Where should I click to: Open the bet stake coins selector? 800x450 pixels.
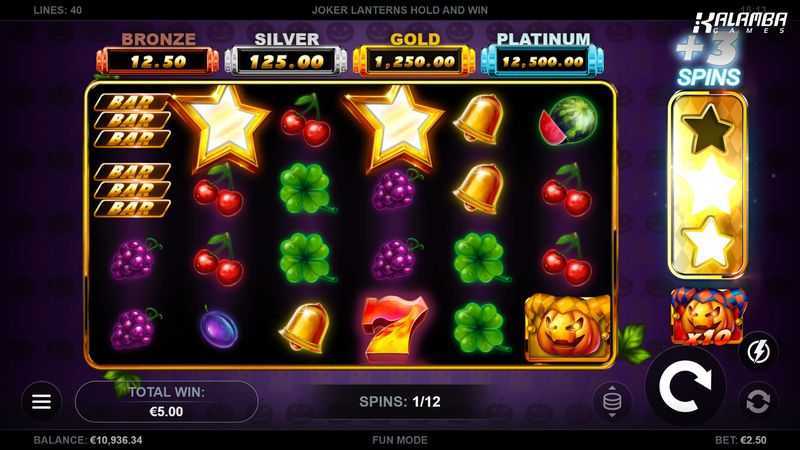click(x=612, y=402)
